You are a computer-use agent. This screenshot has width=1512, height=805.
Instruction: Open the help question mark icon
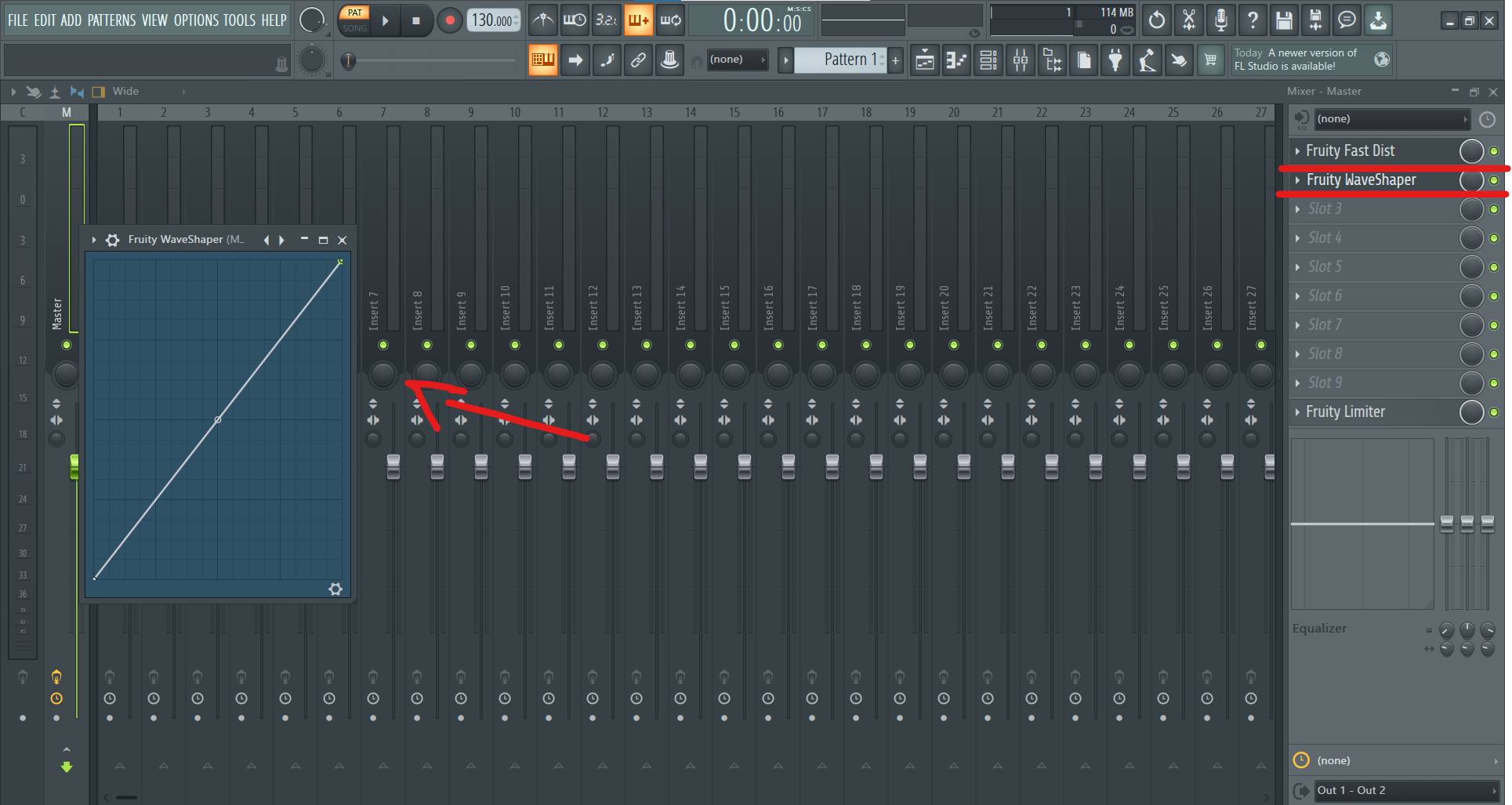tap(1253, 20)
